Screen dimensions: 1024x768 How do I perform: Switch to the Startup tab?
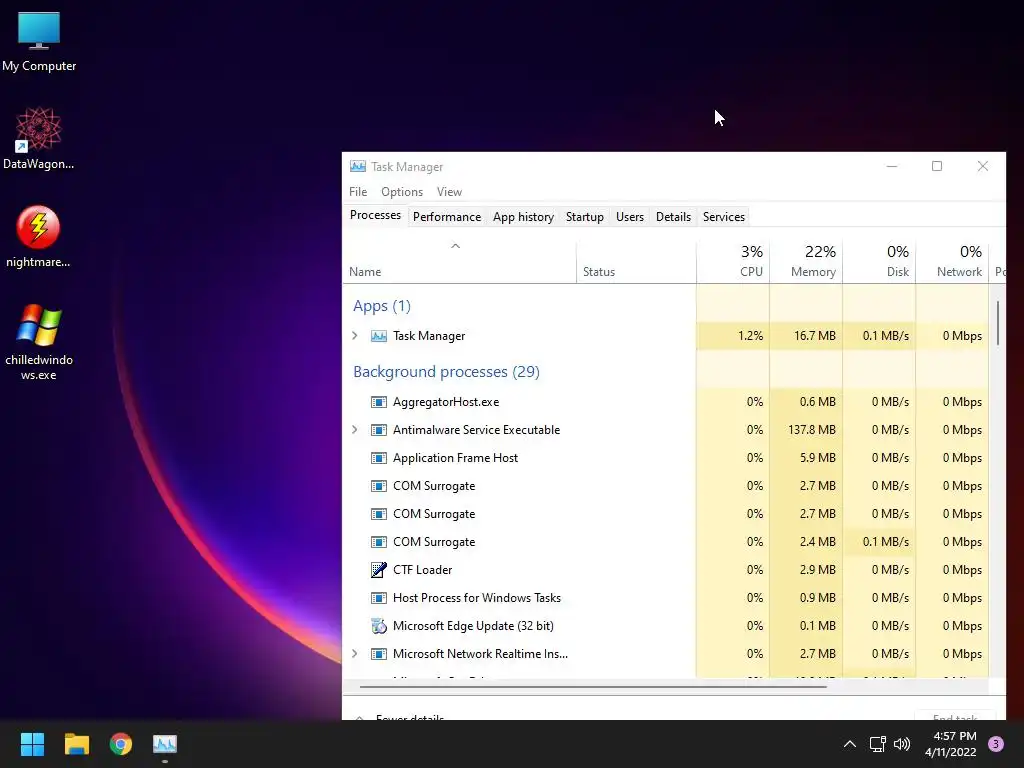(x=584, y=217)
